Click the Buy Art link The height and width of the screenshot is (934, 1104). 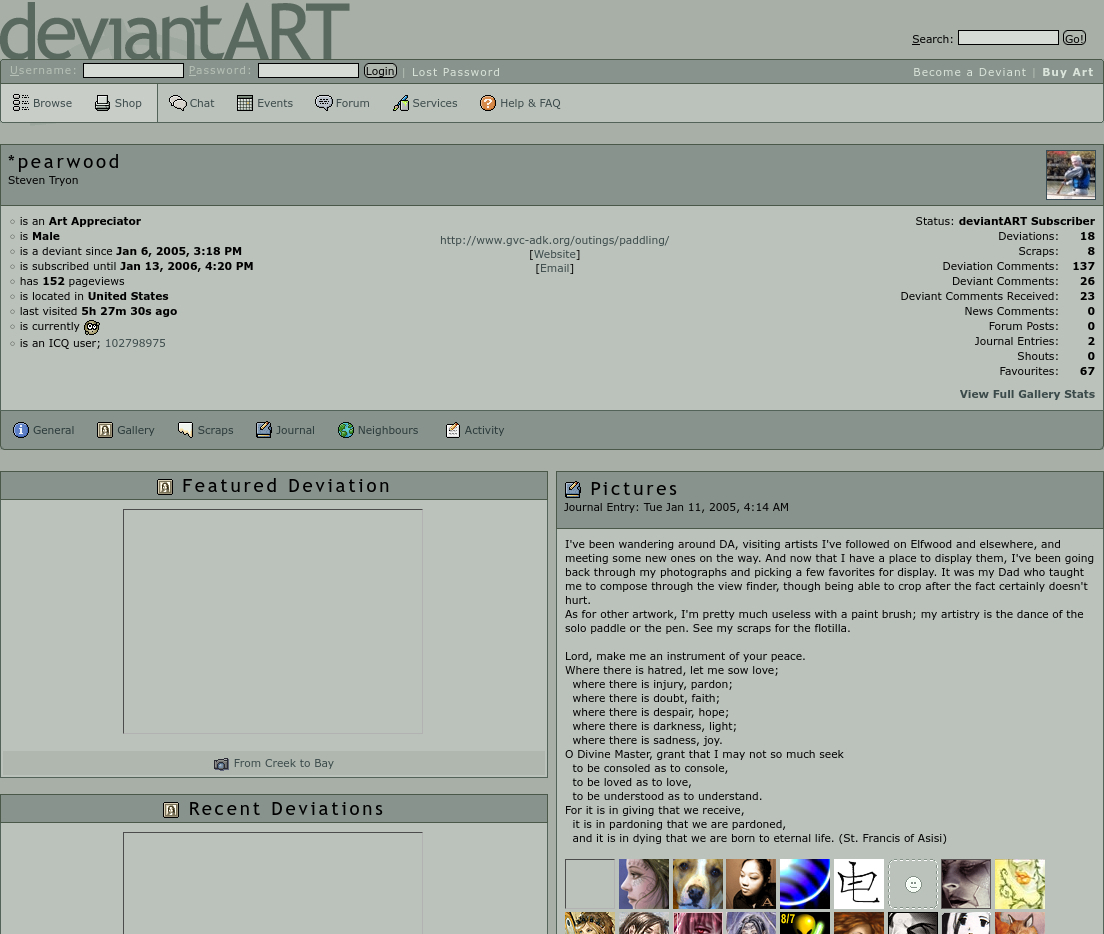tap(1067, 72)
